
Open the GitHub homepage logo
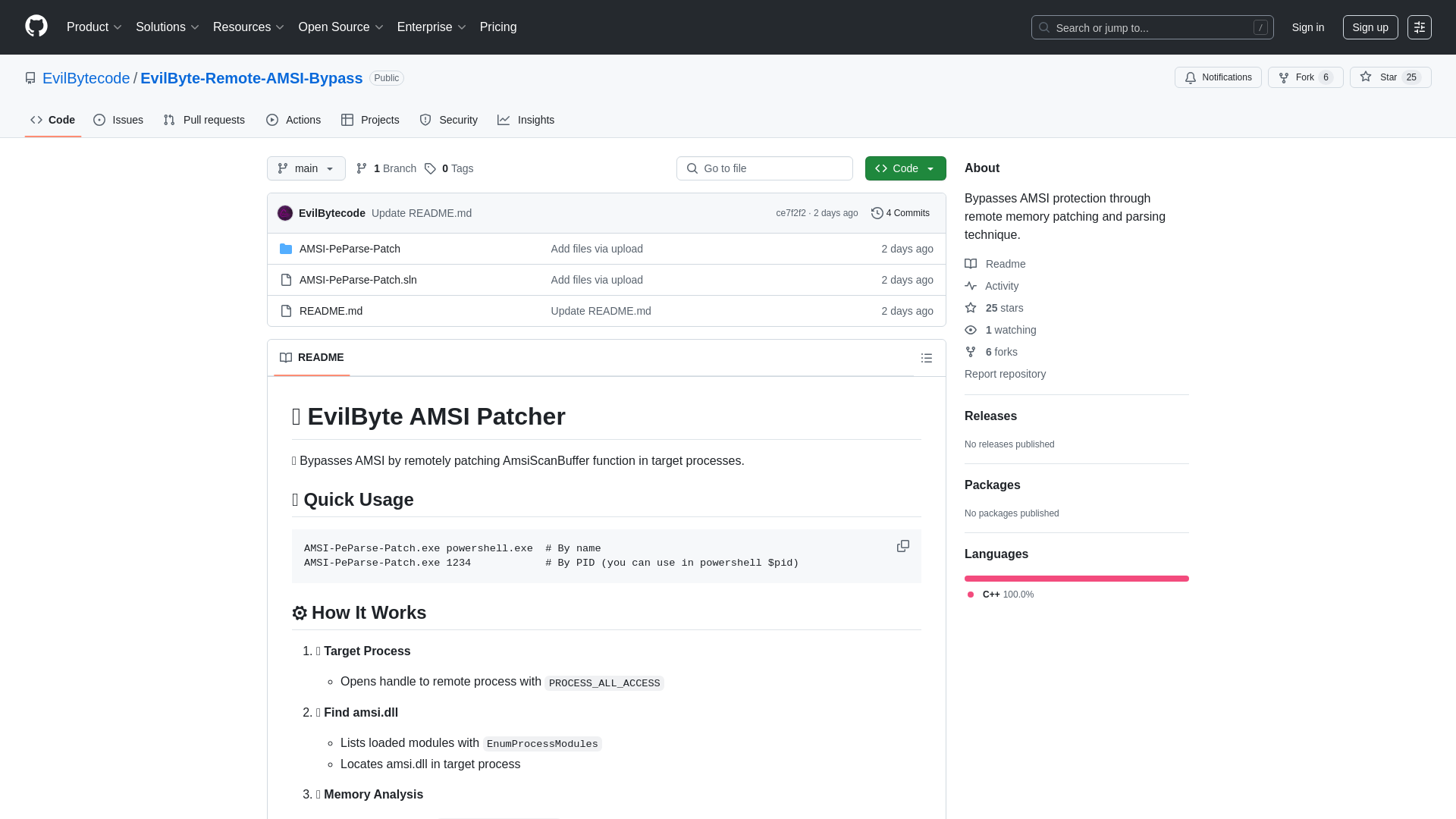[36, 27]
